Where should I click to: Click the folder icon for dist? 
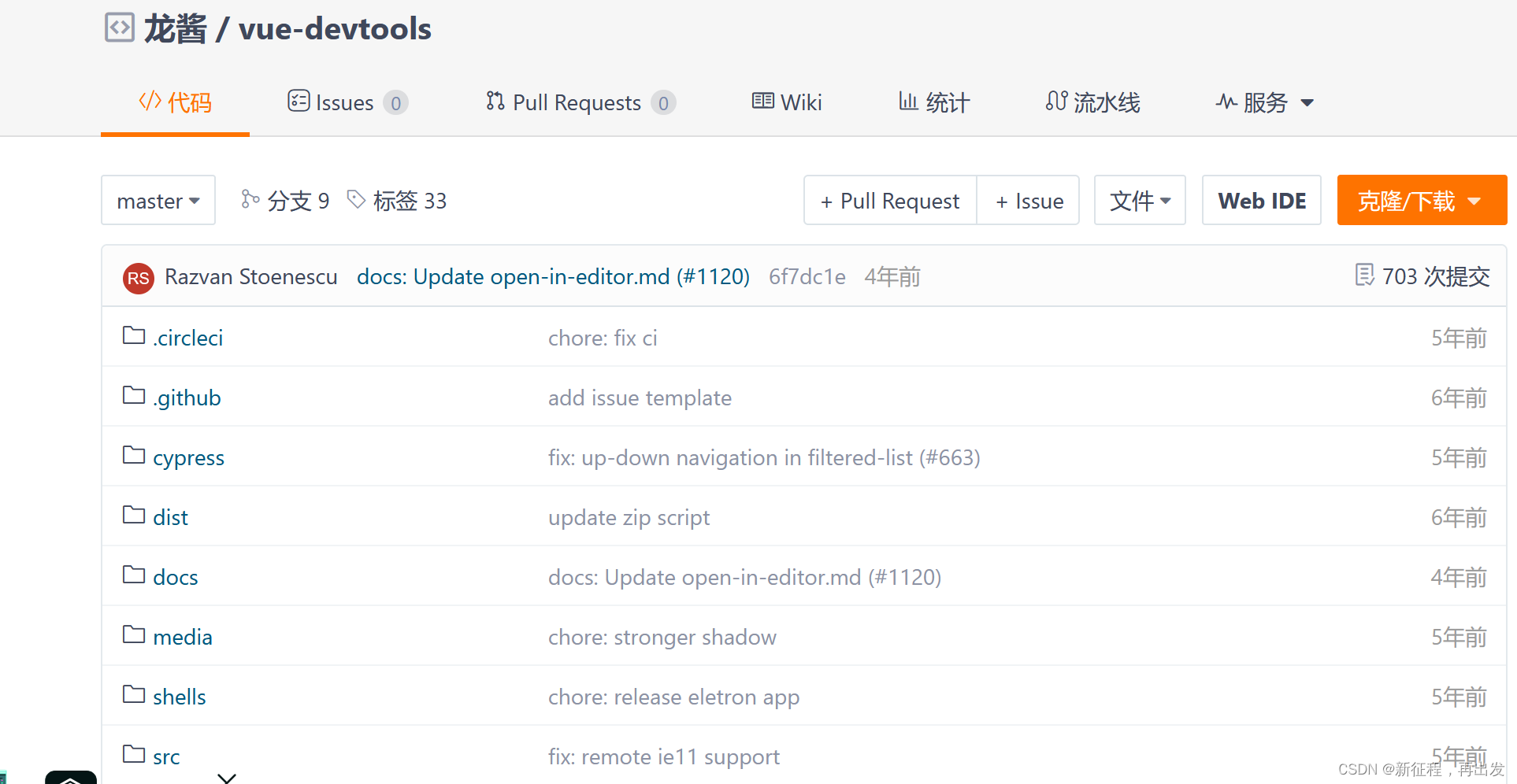click(x=134, y=515)
